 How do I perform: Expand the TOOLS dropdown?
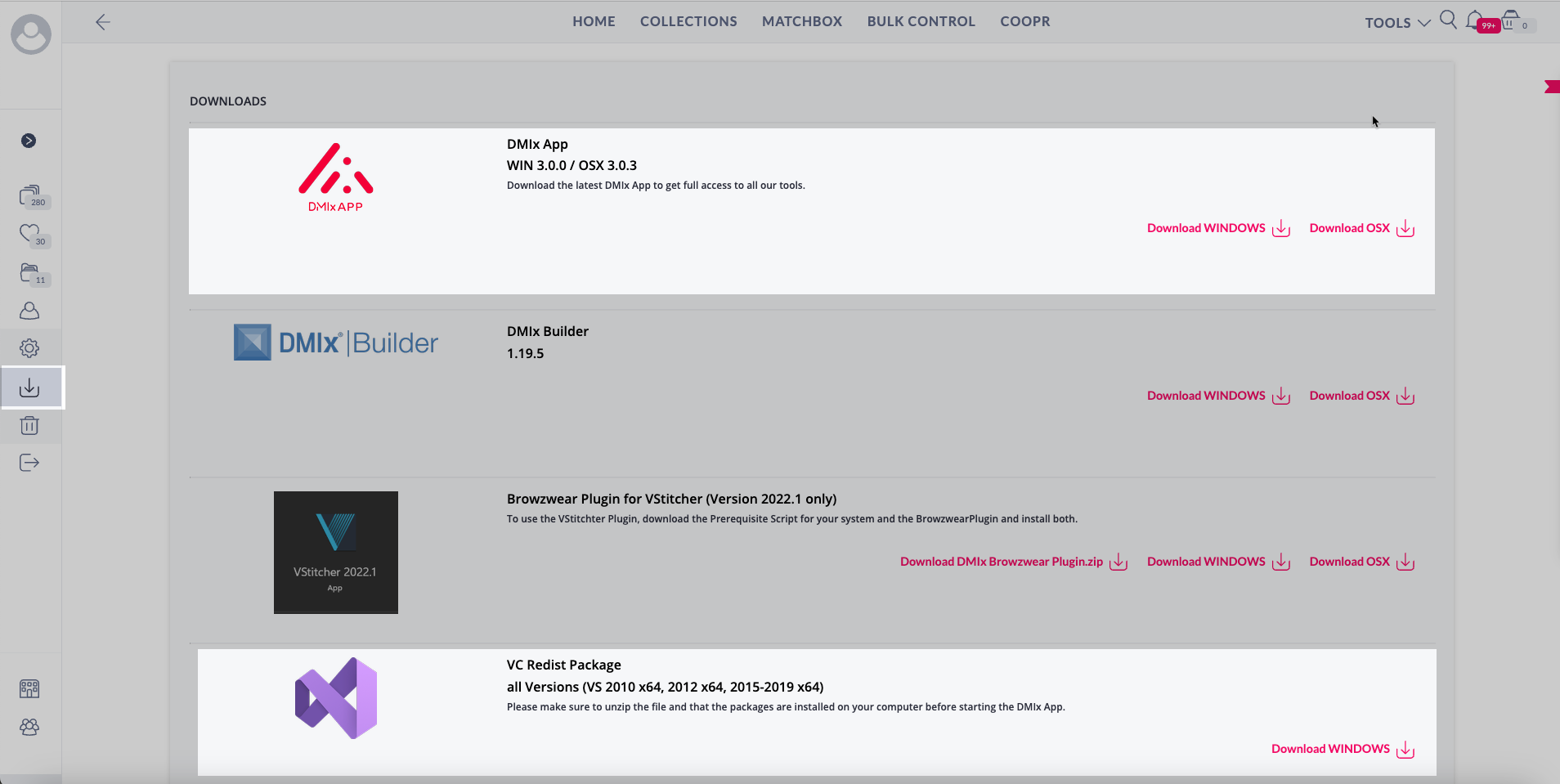pyautogui.click(x=1397, y=23)
